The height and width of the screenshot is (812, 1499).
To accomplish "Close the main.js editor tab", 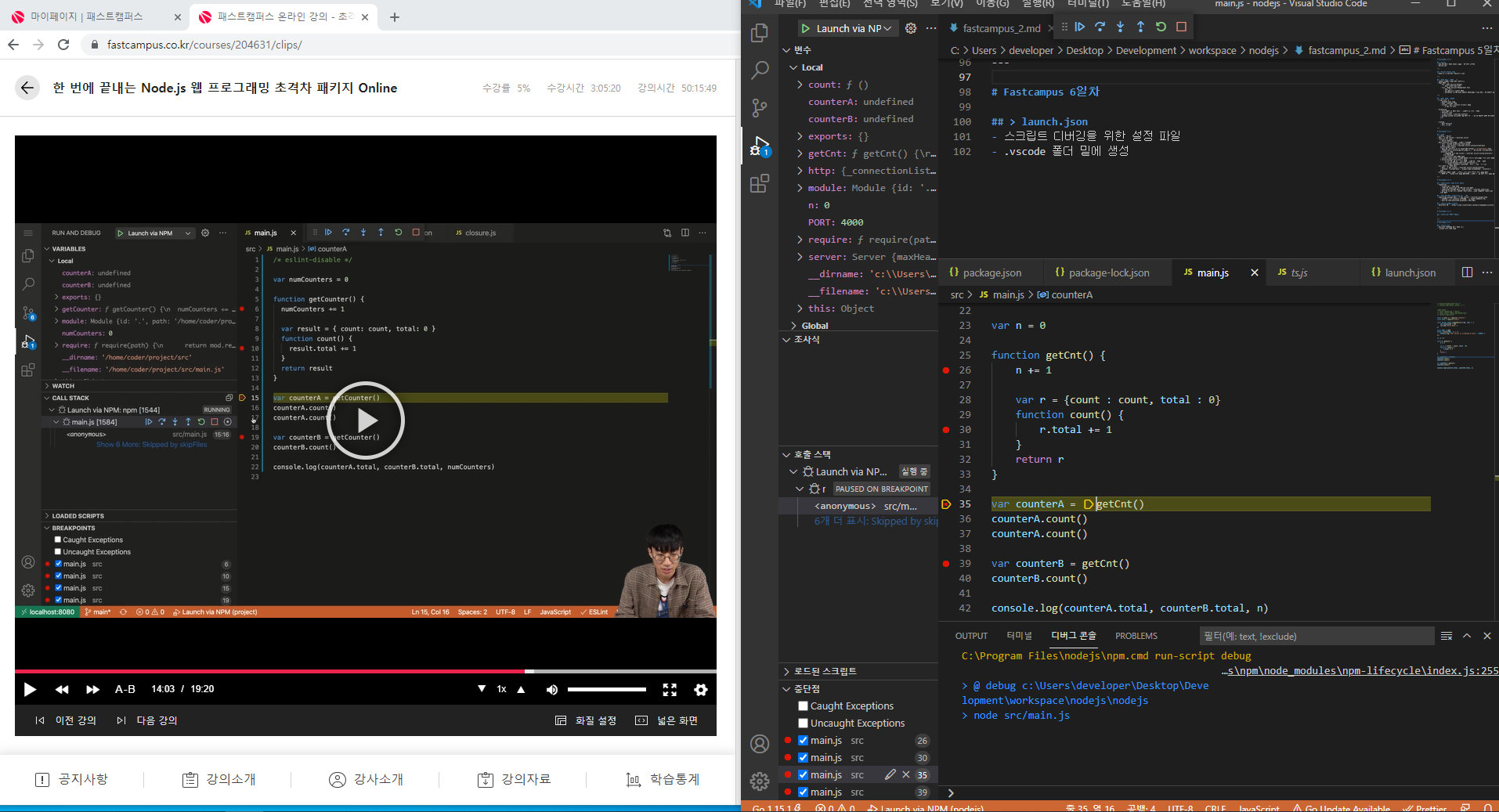I will tap(1255, 272).
